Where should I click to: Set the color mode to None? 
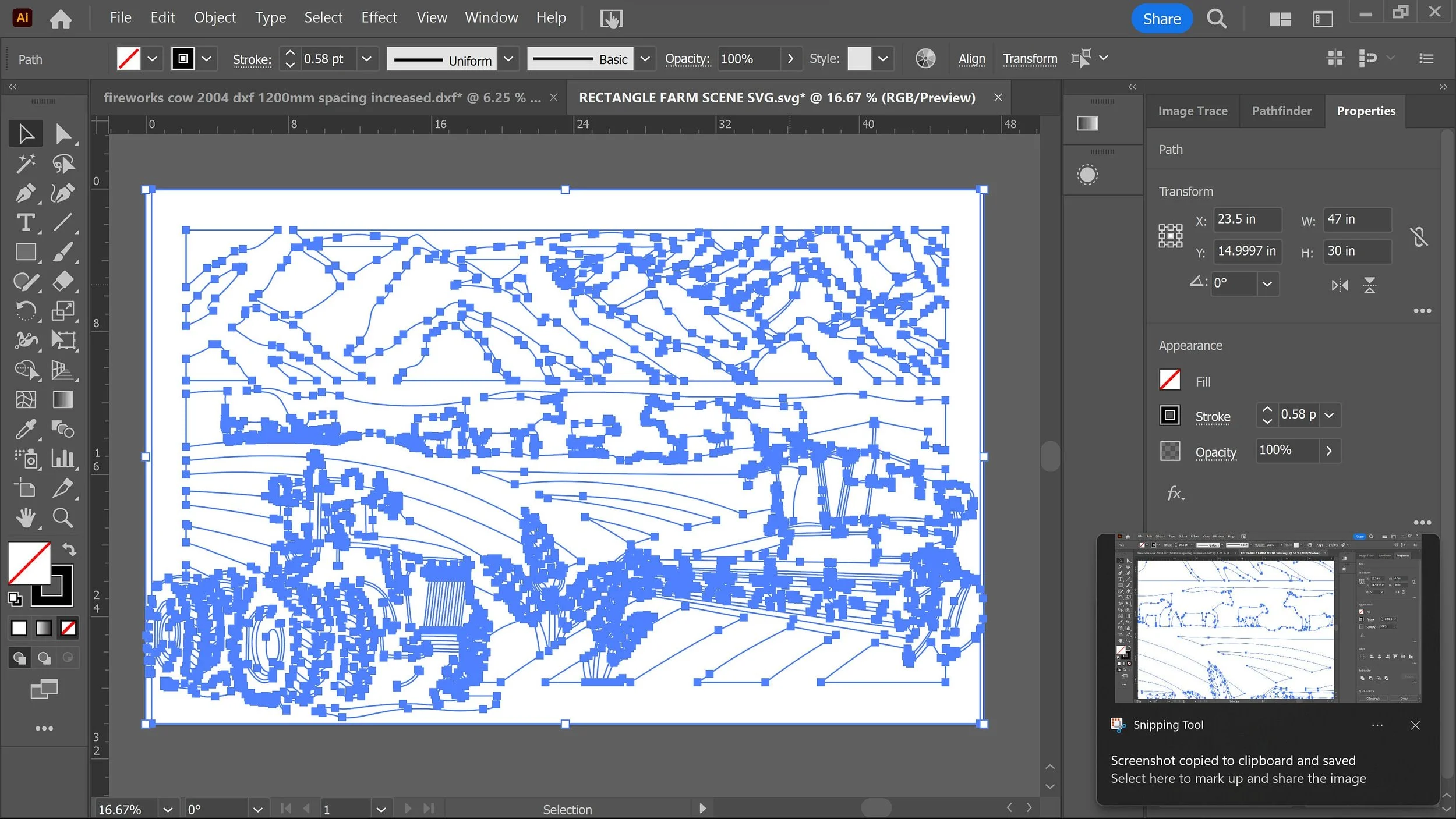68,628
